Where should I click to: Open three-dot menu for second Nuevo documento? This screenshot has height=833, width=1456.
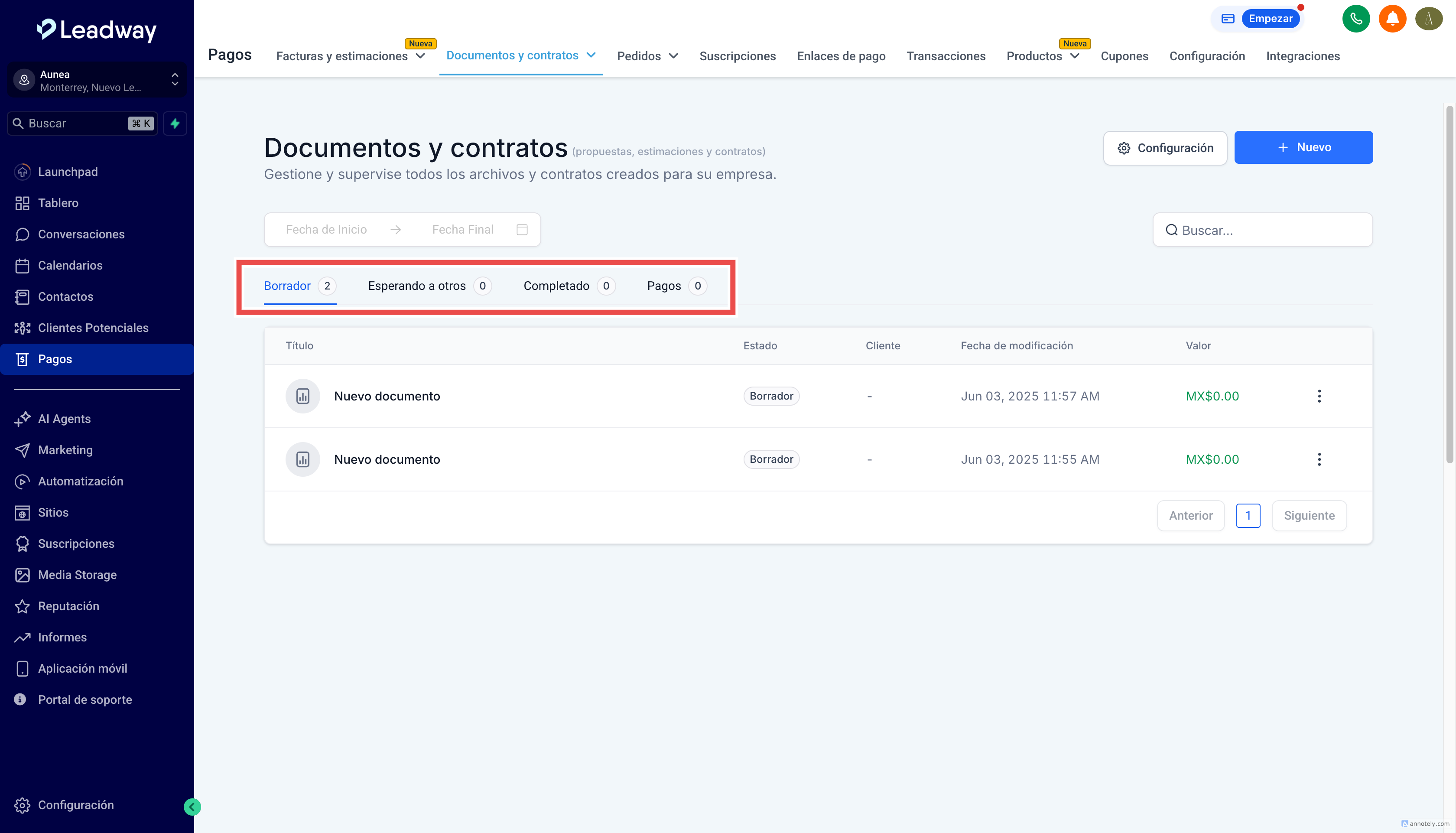[1319, 459]
